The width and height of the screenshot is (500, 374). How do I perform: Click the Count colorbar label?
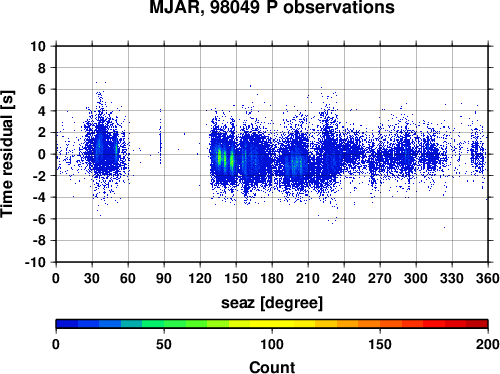coord(272,367)
